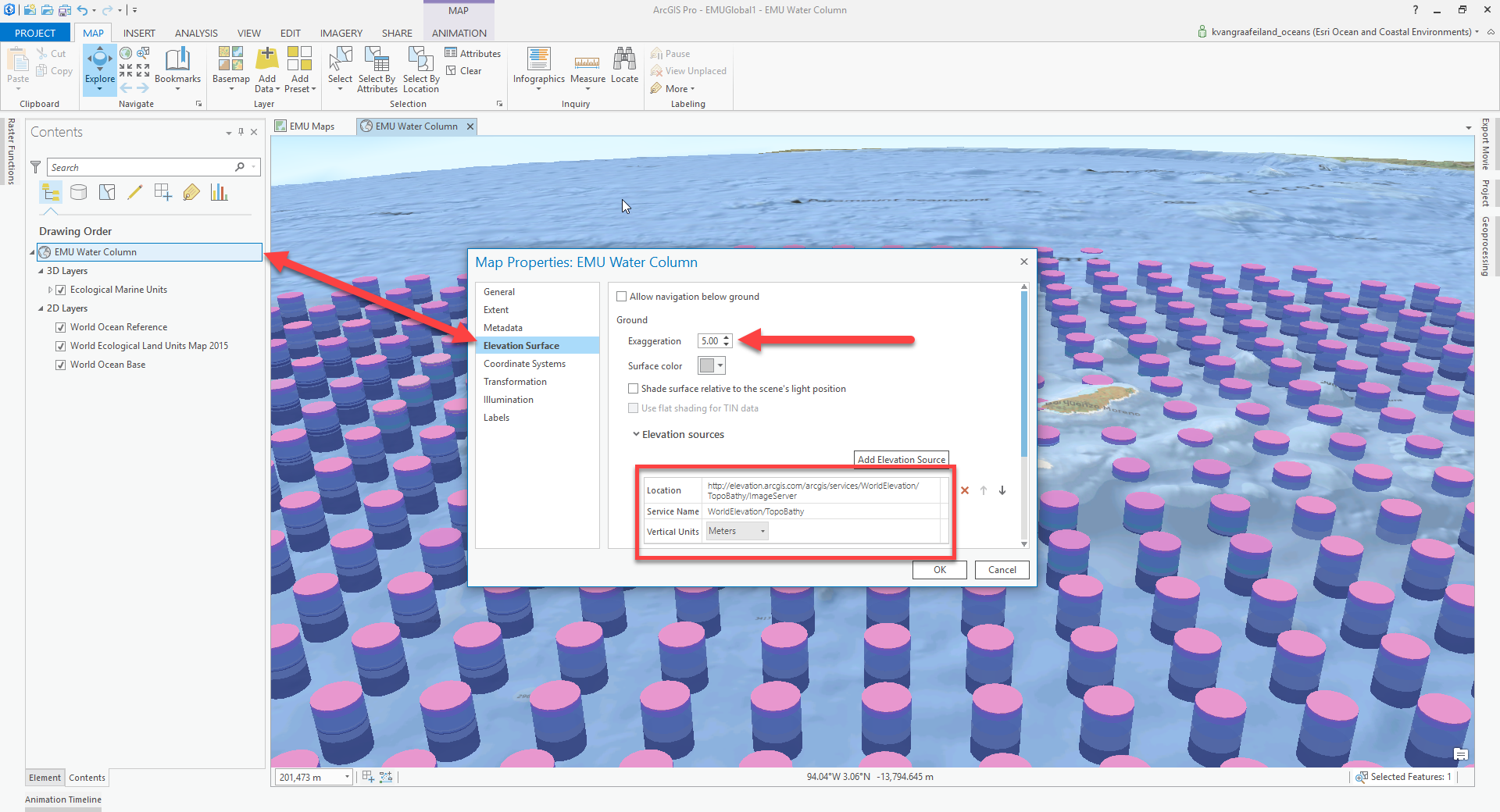1500x812 pixels.
Task: Open the INSERT ribbon tab
Action: [x=139, y=33]
